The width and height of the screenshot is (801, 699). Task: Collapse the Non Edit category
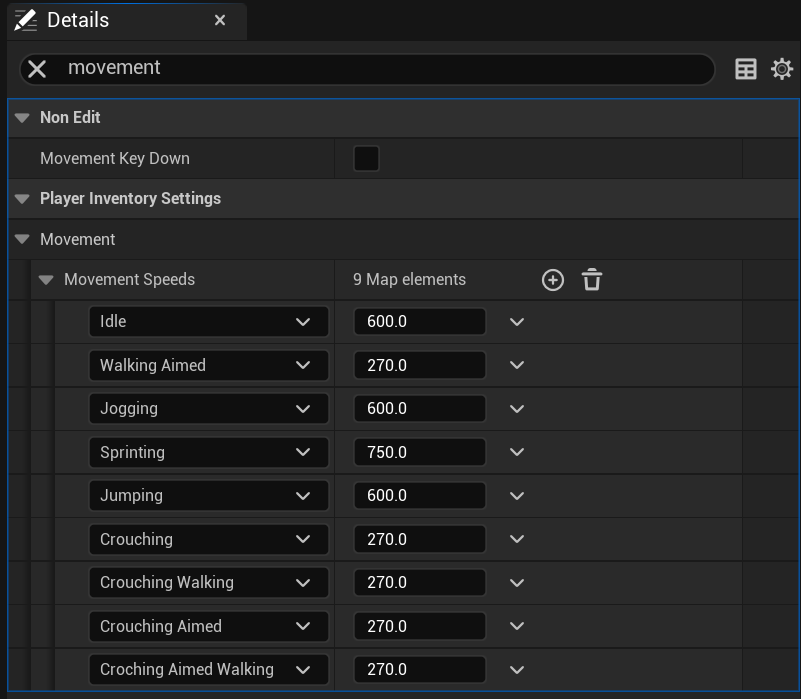tap(22, 118)
